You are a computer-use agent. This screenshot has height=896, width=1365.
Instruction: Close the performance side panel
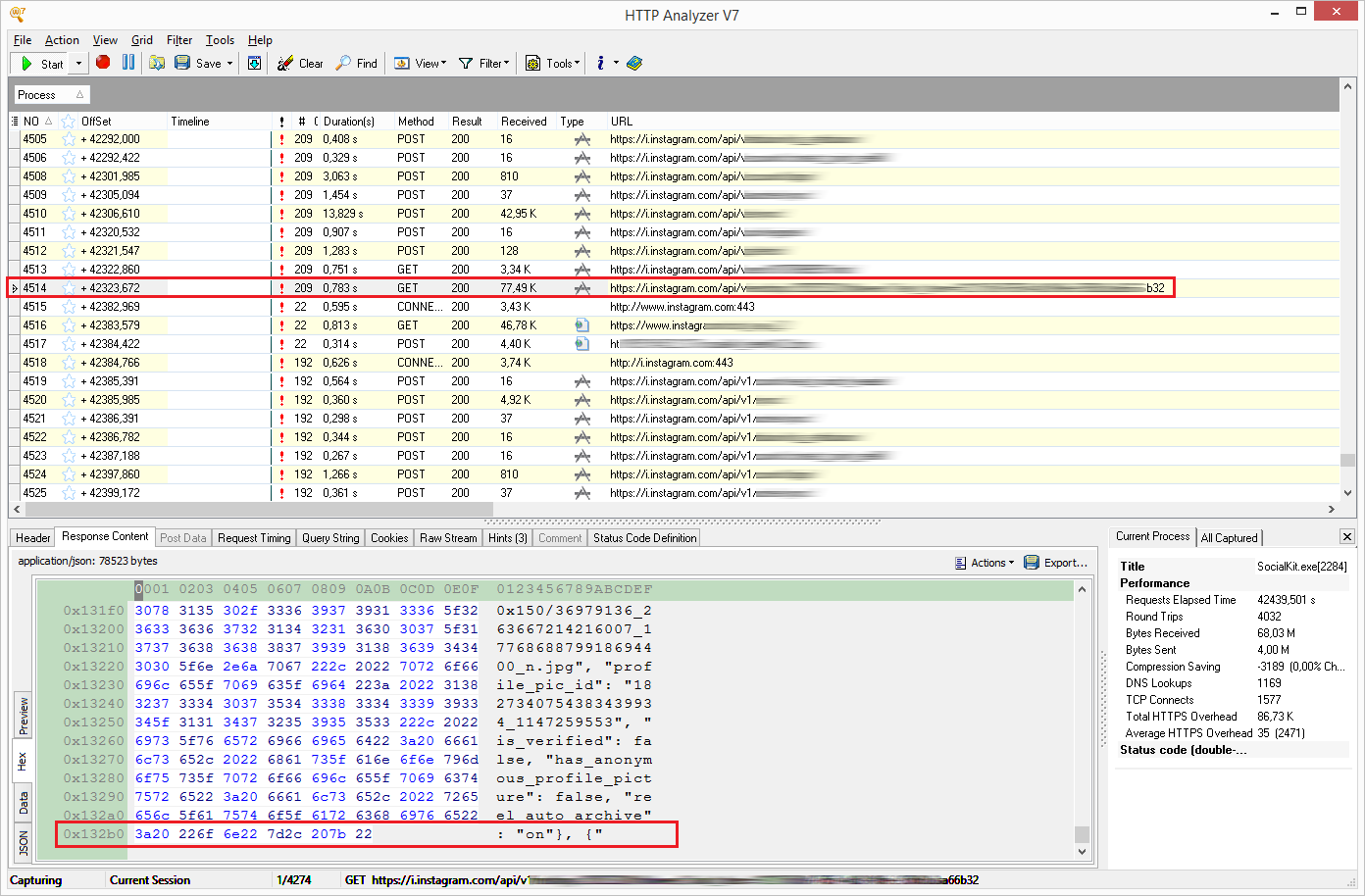[1347, 536]
